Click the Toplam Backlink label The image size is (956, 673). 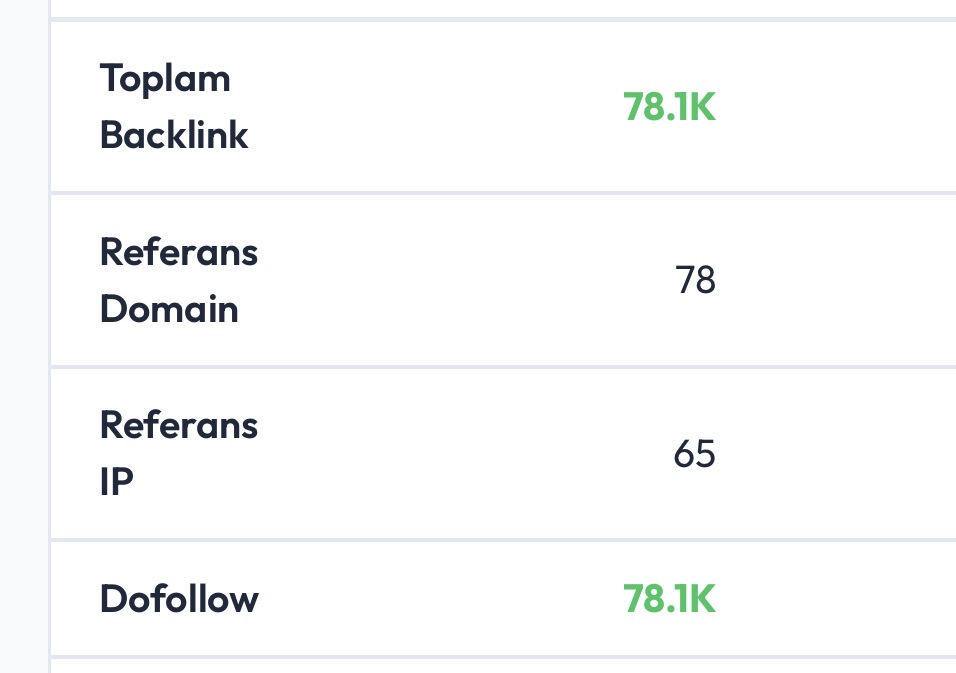click(x=174, y=107)
